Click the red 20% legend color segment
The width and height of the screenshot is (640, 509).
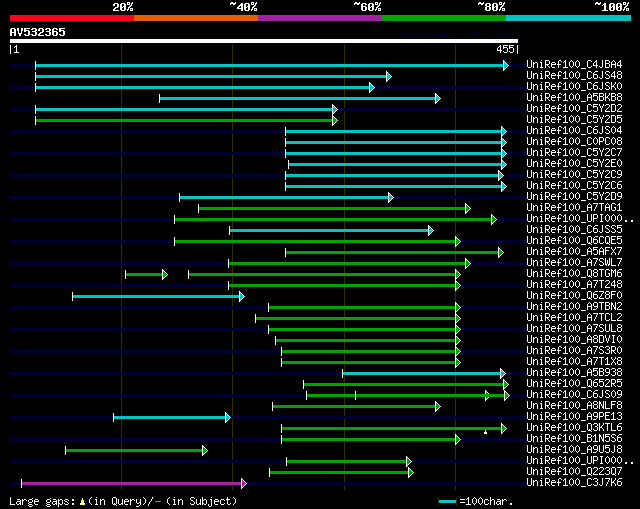[72, 18]
